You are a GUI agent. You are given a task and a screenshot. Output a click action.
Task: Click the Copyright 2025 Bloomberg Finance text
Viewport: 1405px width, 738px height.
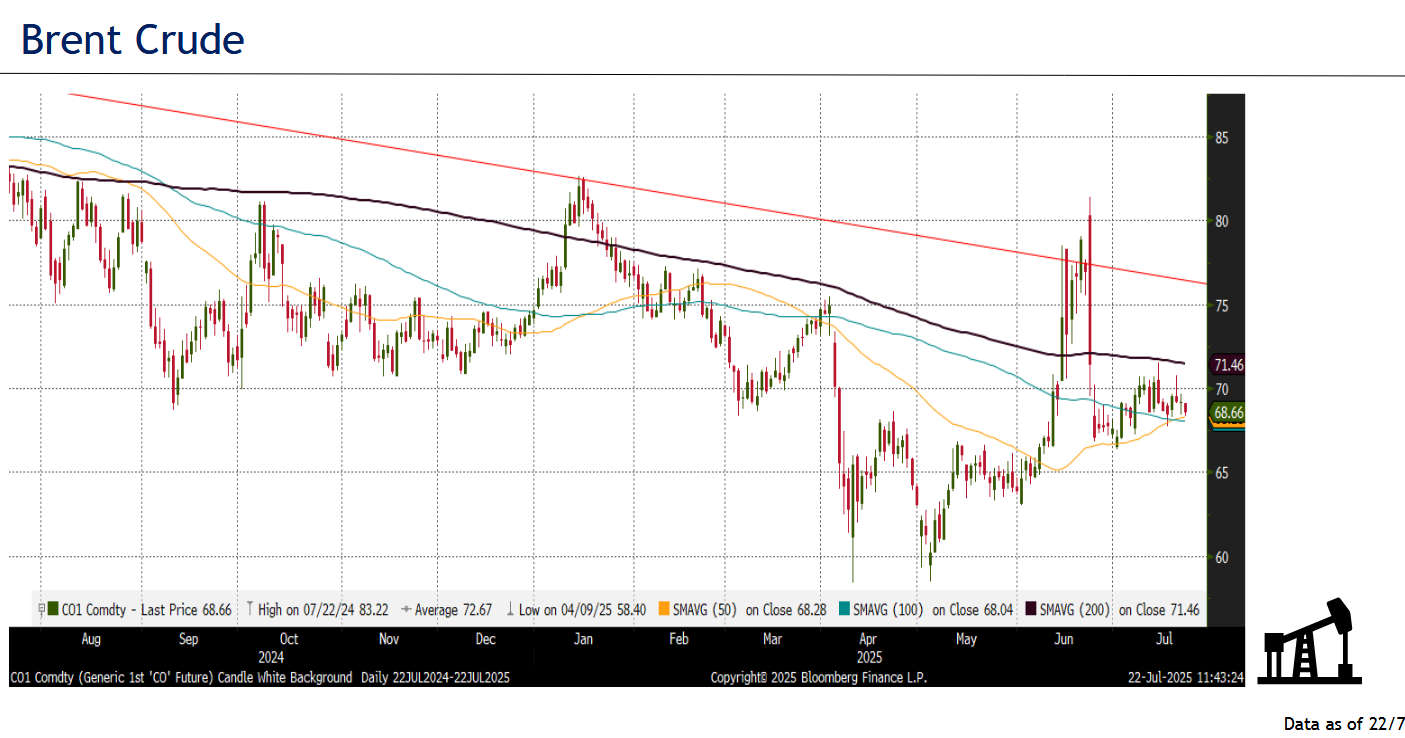point(818,677)
